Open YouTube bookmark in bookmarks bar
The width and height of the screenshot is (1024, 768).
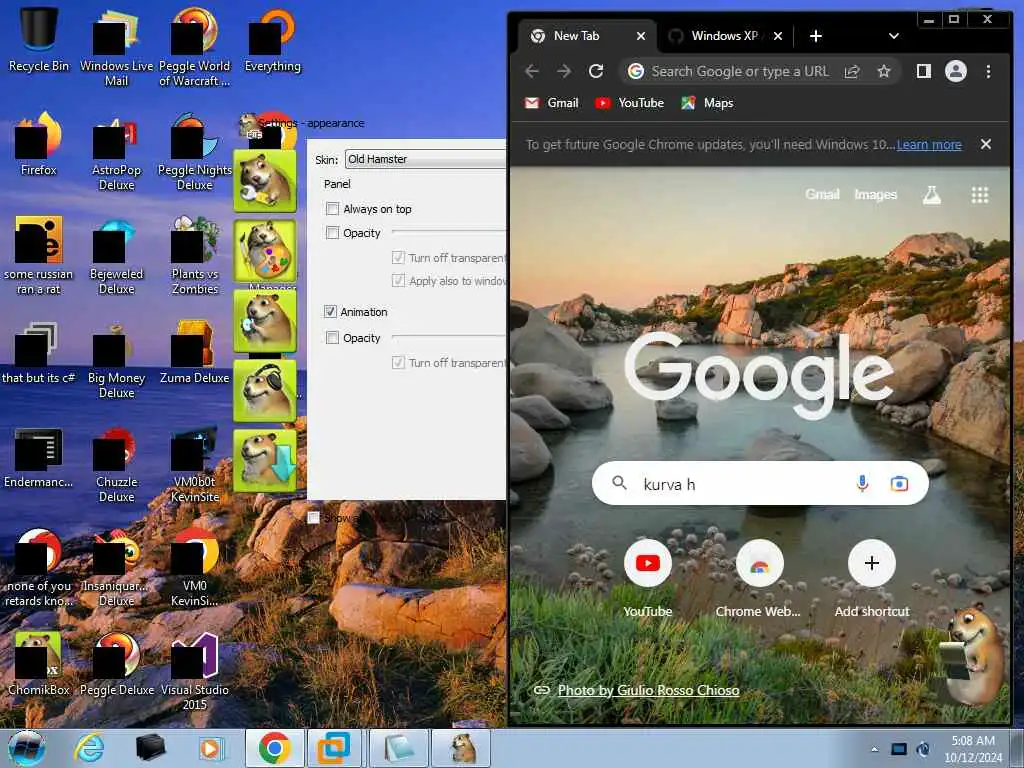click(630, 103)
